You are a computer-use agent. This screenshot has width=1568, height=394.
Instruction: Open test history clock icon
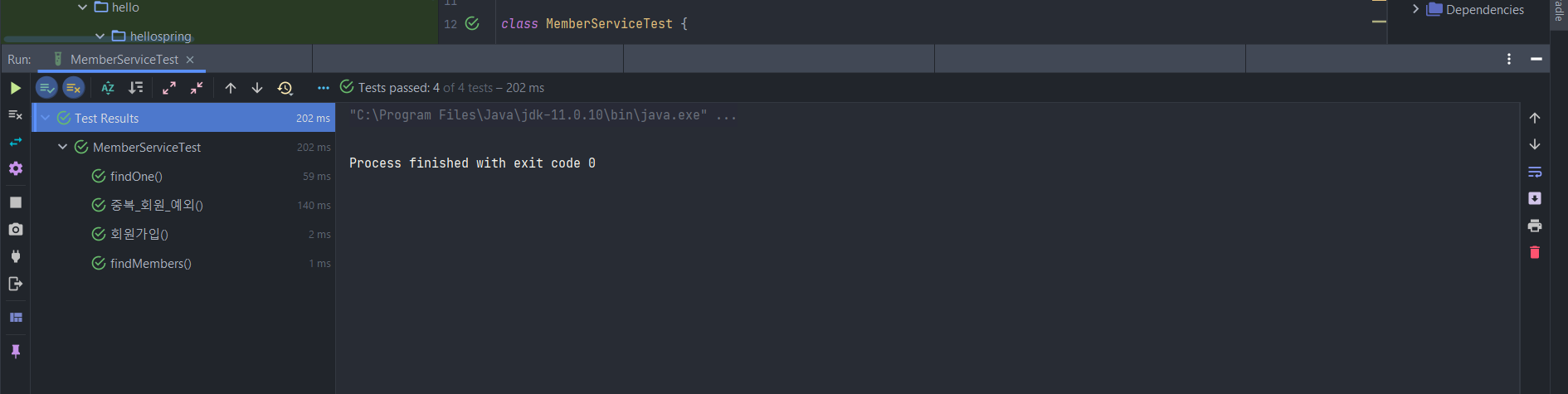pyautogui.click(x=285, y=88)
